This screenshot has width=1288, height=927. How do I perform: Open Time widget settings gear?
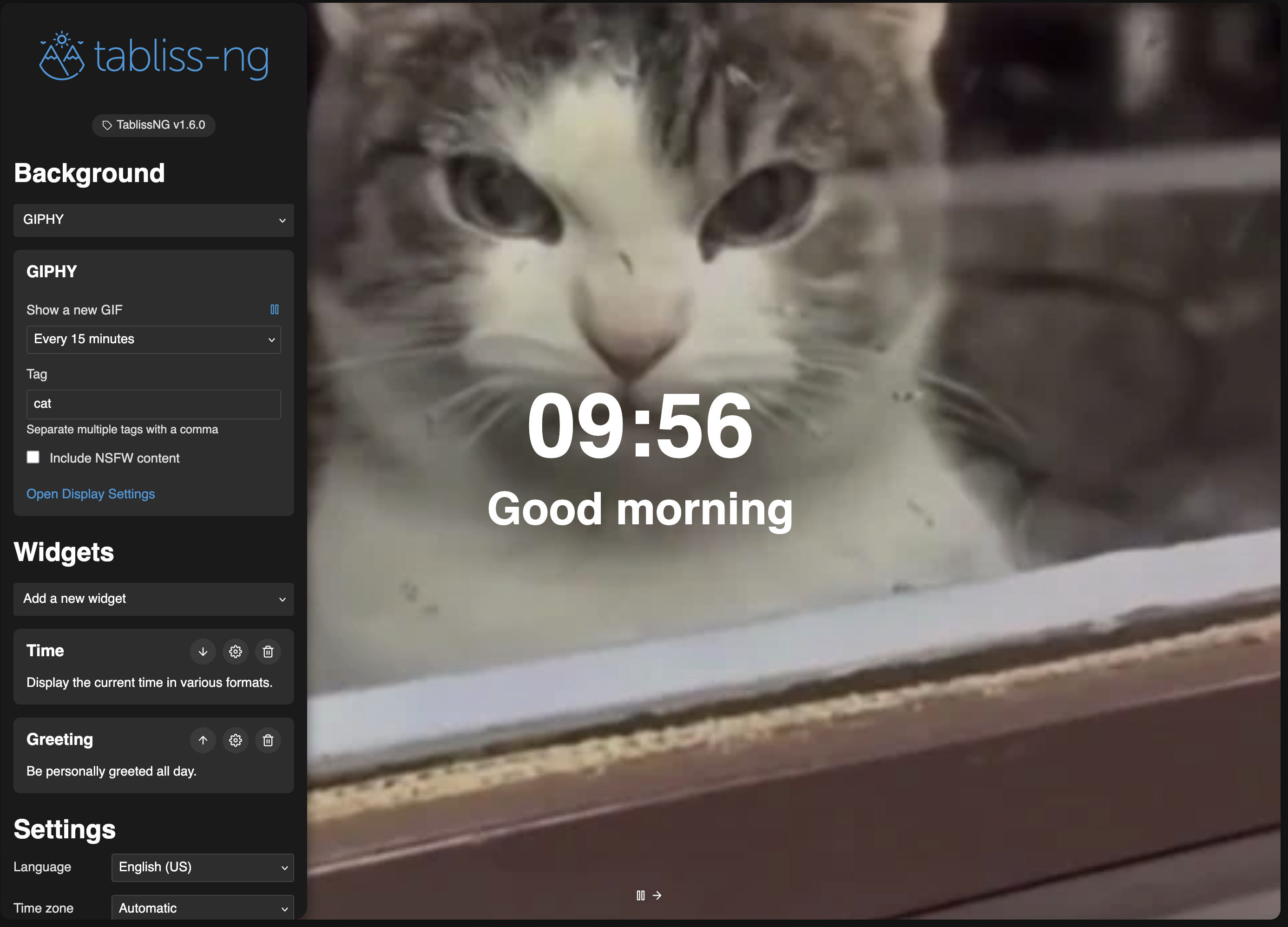pos(236,652)
